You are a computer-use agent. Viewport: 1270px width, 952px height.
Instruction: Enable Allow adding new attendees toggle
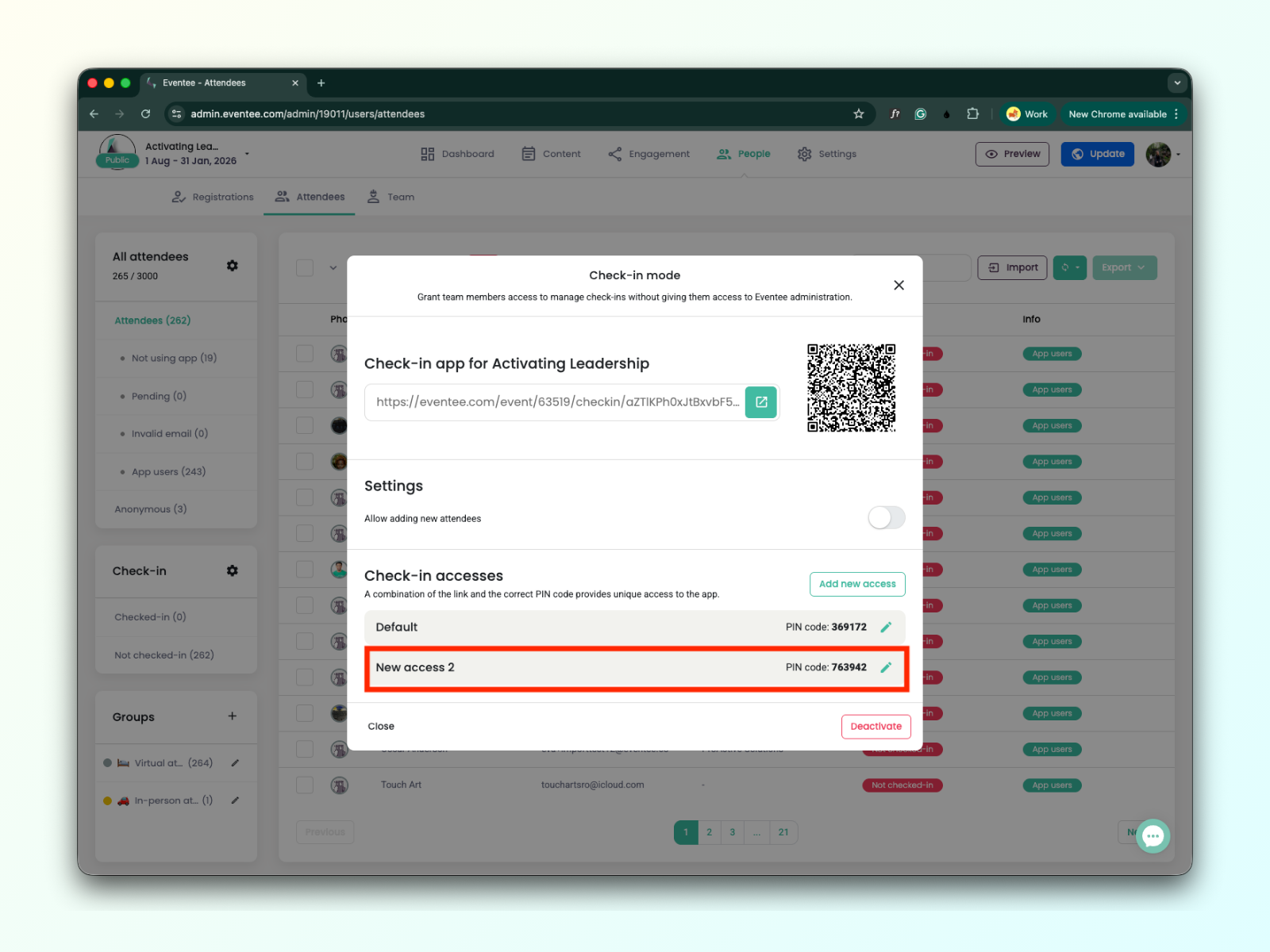coord(886,518)
